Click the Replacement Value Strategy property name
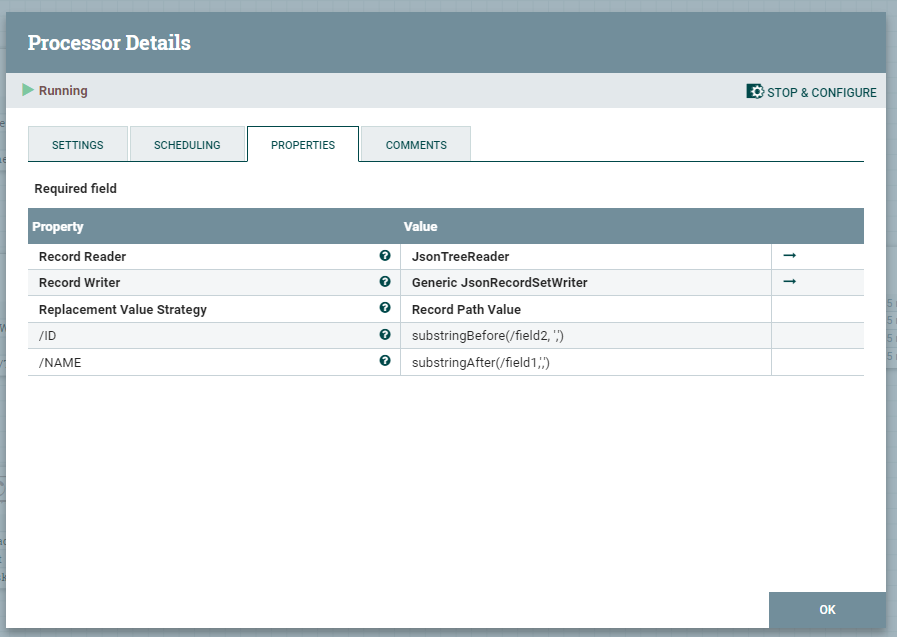Viewport: 897px width, 637px height. (x=122, y=309)
